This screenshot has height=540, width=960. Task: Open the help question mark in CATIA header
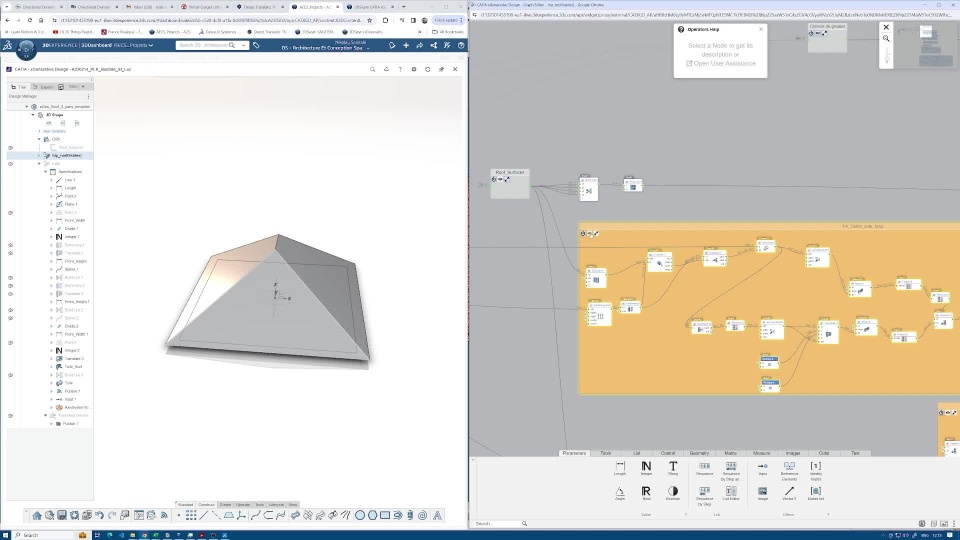[400, 69]
